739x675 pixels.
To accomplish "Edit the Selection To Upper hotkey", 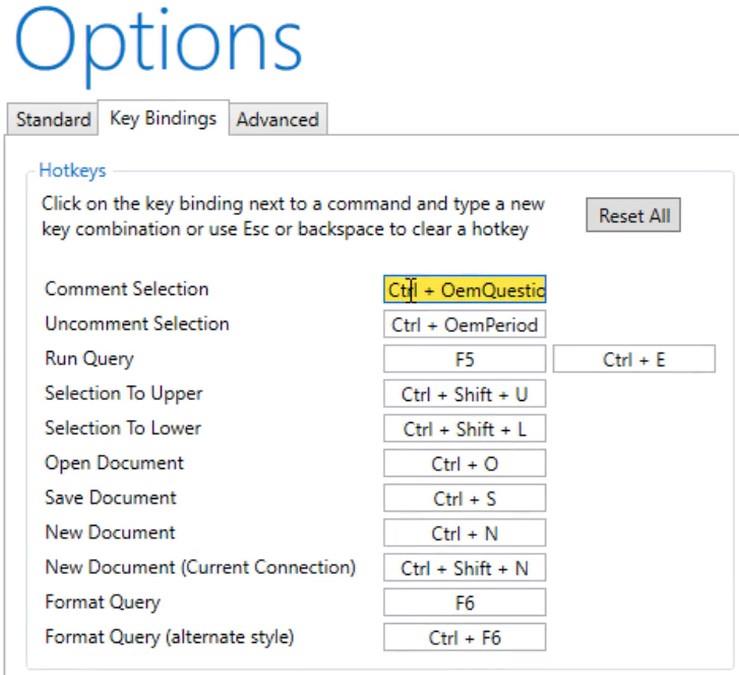I will coord(465,394).
